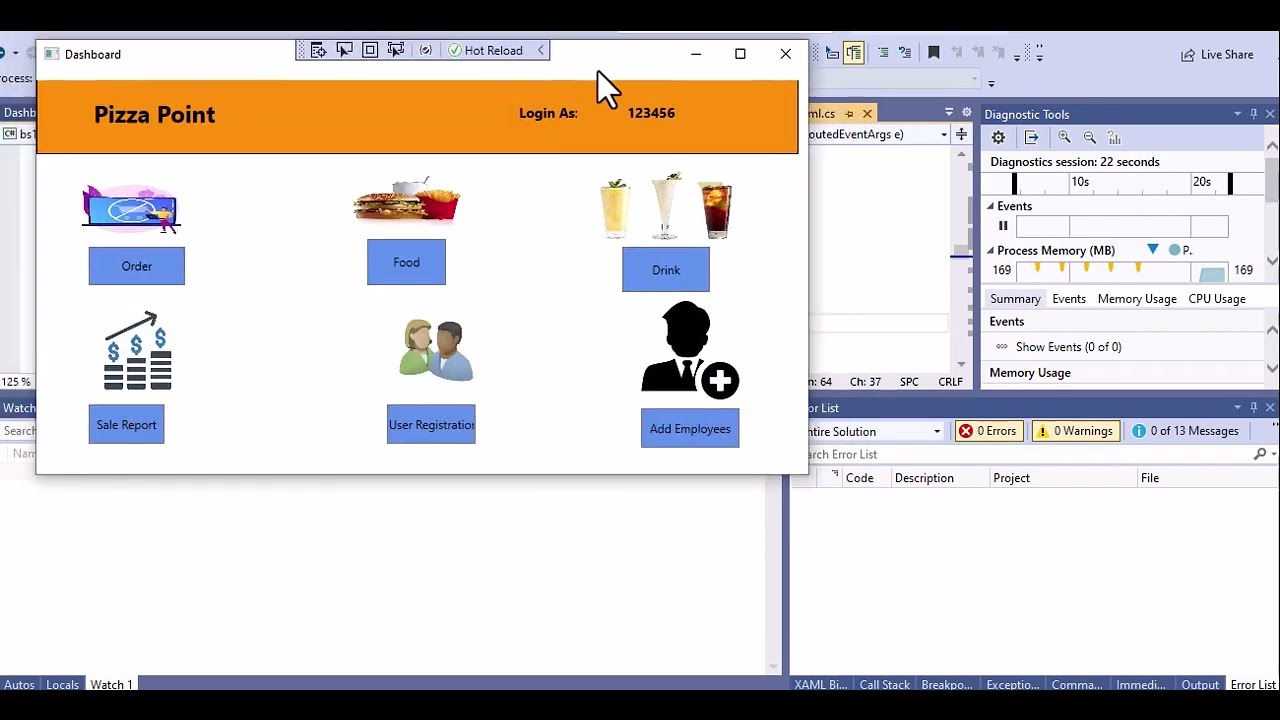The image size is (1280, 720).
Task: Open the Events tab in Diagnostic Tools
Action: click(1069, 299)
